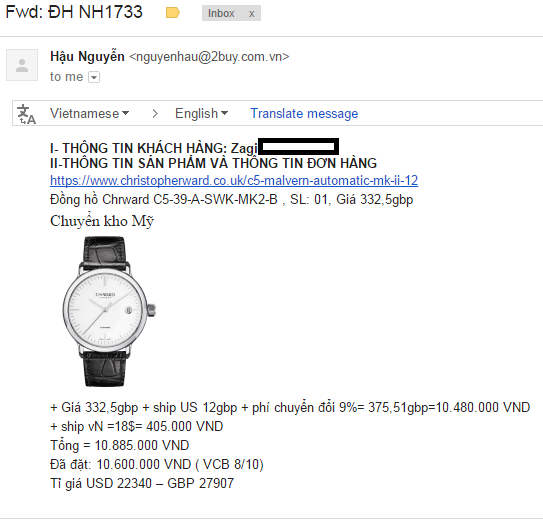Open the Vietnamese source language dropdown
The image size is (543, 525).
click(x=89, y=114)
